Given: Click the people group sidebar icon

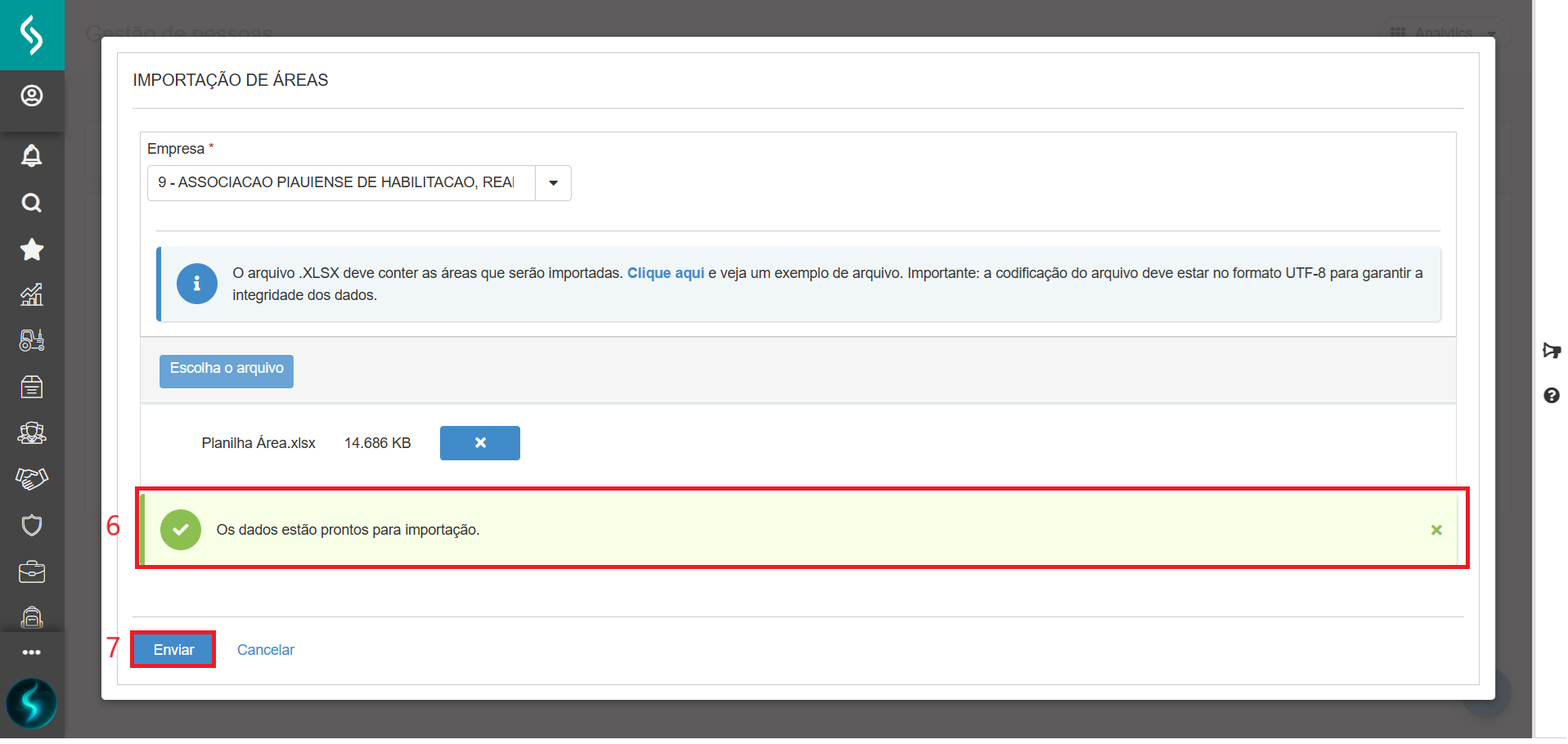Looking at the screenshot, I should 32,433.
